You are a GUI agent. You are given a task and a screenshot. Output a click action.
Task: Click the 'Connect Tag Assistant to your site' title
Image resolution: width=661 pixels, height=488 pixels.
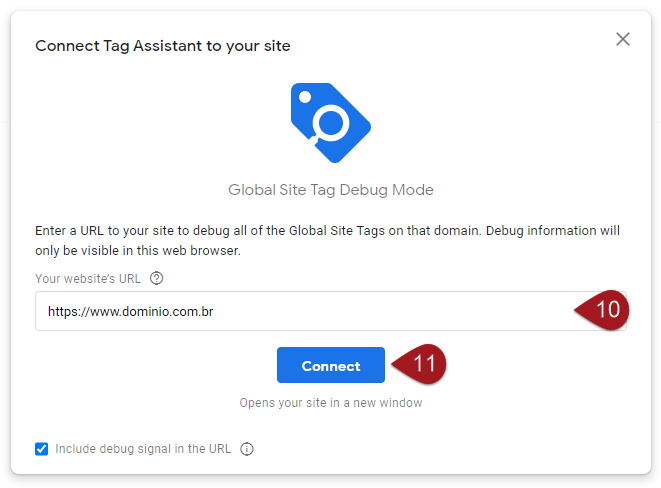163,46
